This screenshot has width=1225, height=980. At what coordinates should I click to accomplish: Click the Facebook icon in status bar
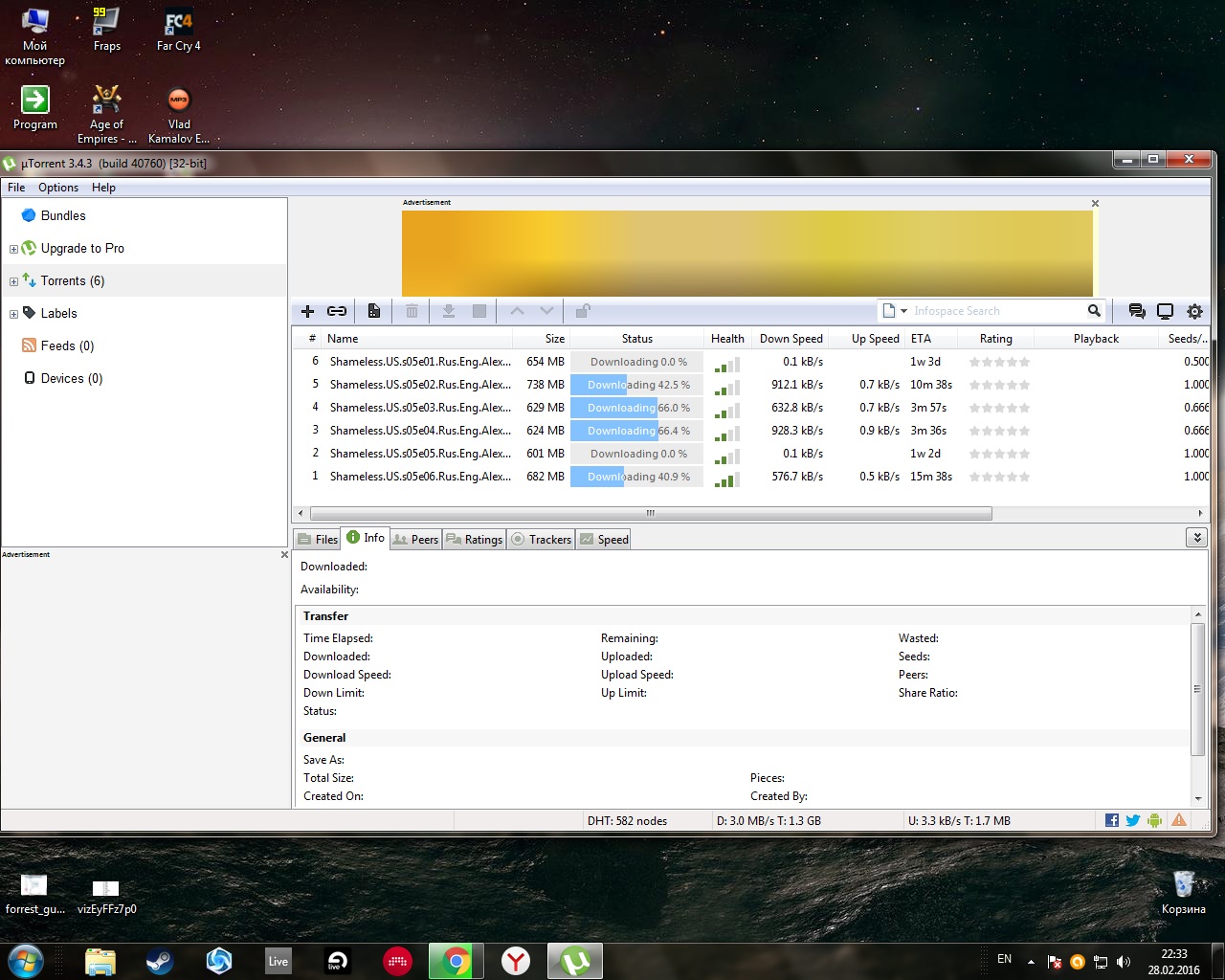point(1111,820)
